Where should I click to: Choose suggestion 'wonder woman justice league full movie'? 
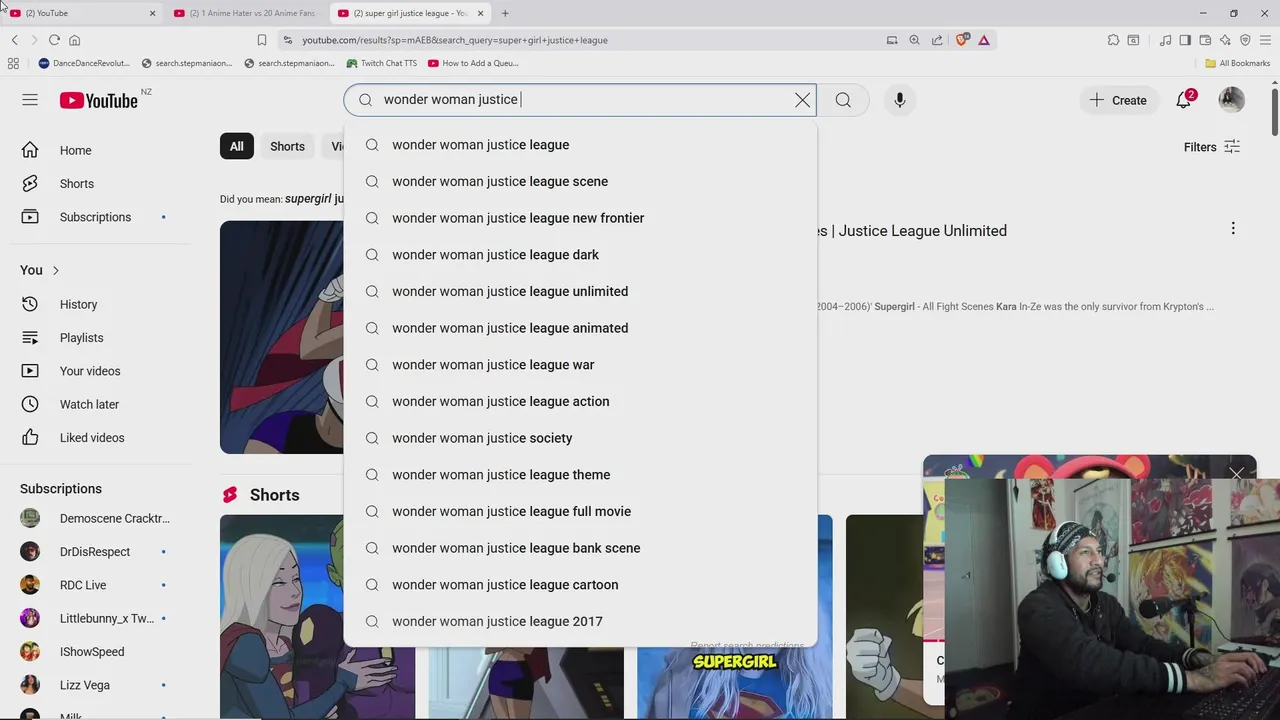[x=580, y=511]
